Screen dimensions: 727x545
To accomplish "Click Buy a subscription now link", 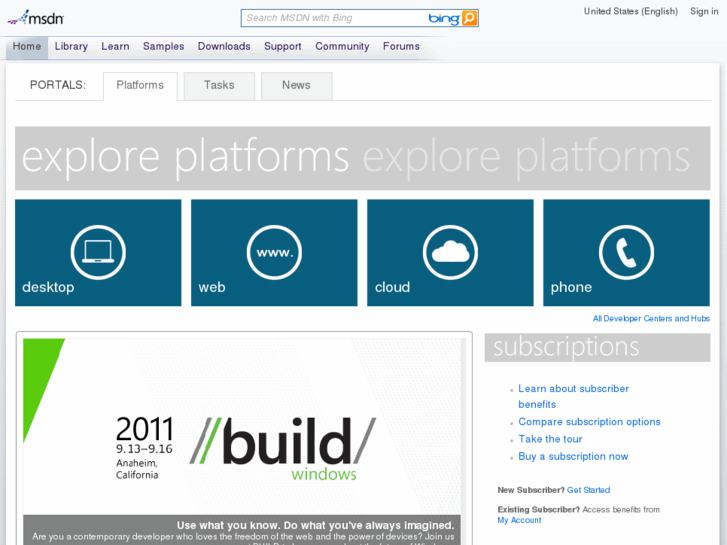I will (573, 456).
